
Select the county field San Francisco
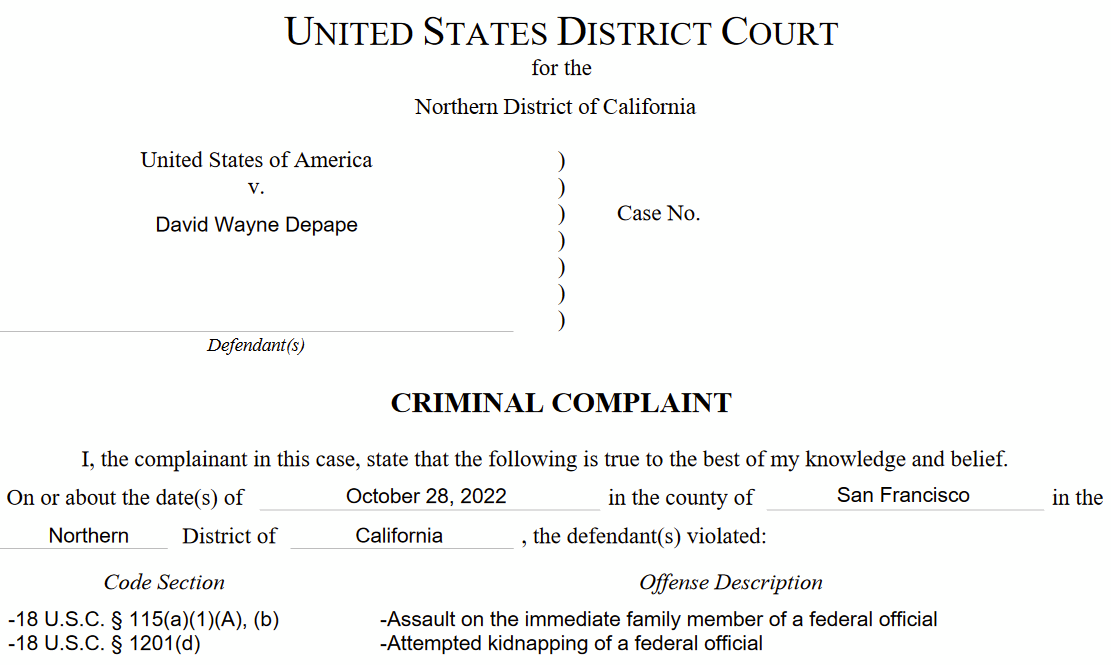click(903, 495)
